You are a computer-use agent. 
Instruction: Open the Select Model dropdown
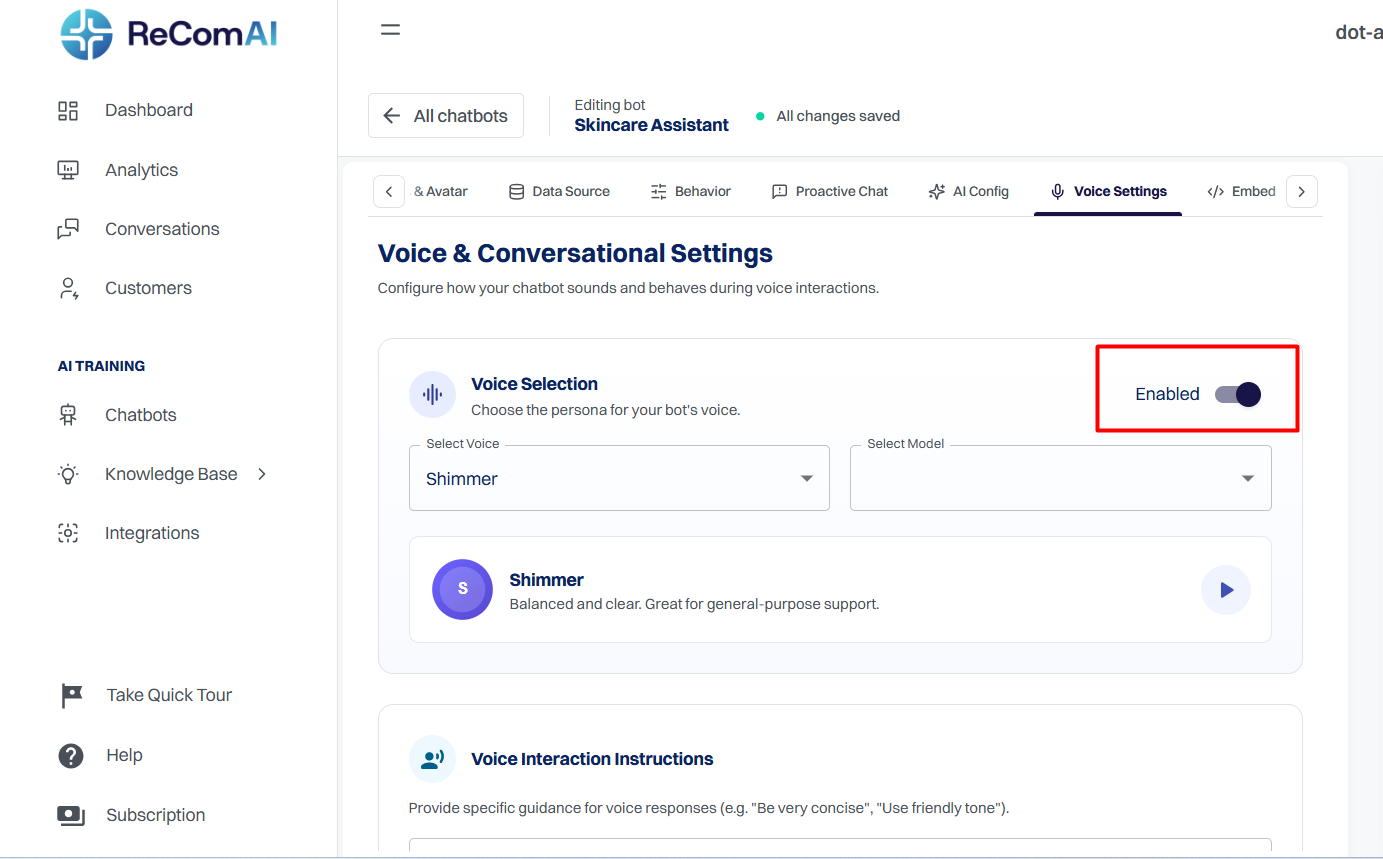1060,478
